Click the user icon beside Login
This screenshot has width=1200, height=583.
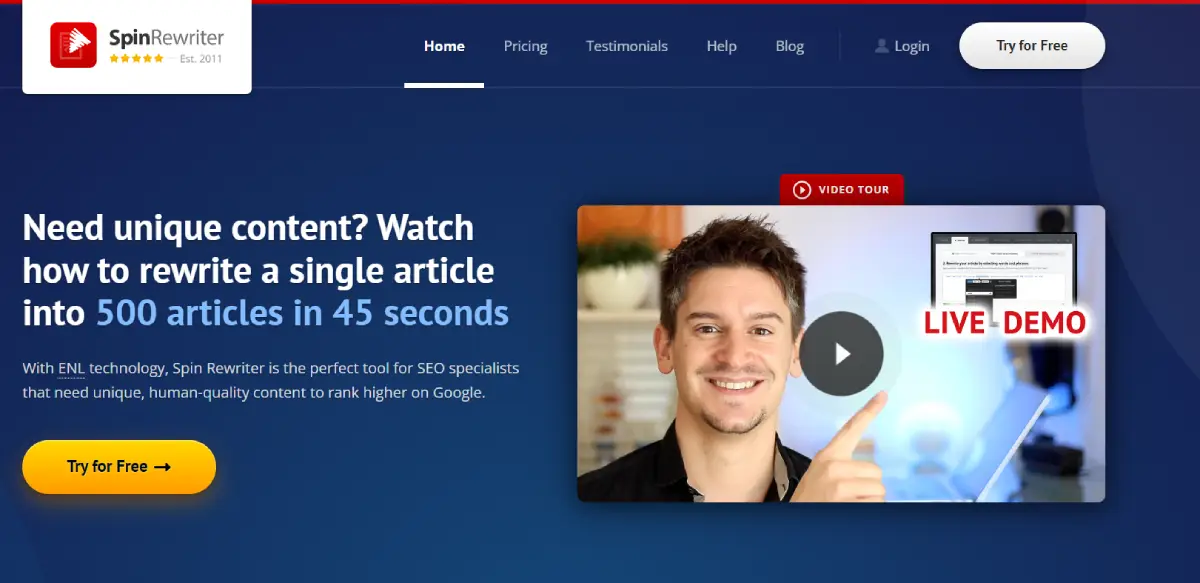881,46
